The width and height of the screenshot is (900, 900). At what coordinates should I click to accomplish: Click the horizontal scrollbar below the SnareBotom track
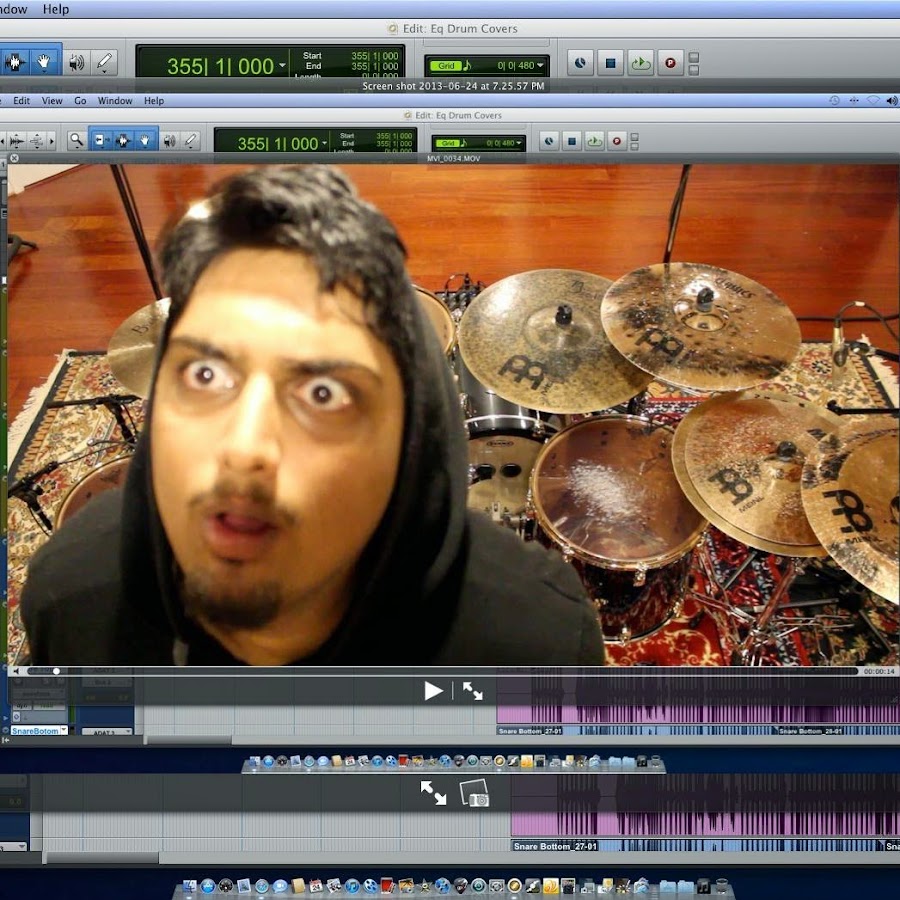188,740
